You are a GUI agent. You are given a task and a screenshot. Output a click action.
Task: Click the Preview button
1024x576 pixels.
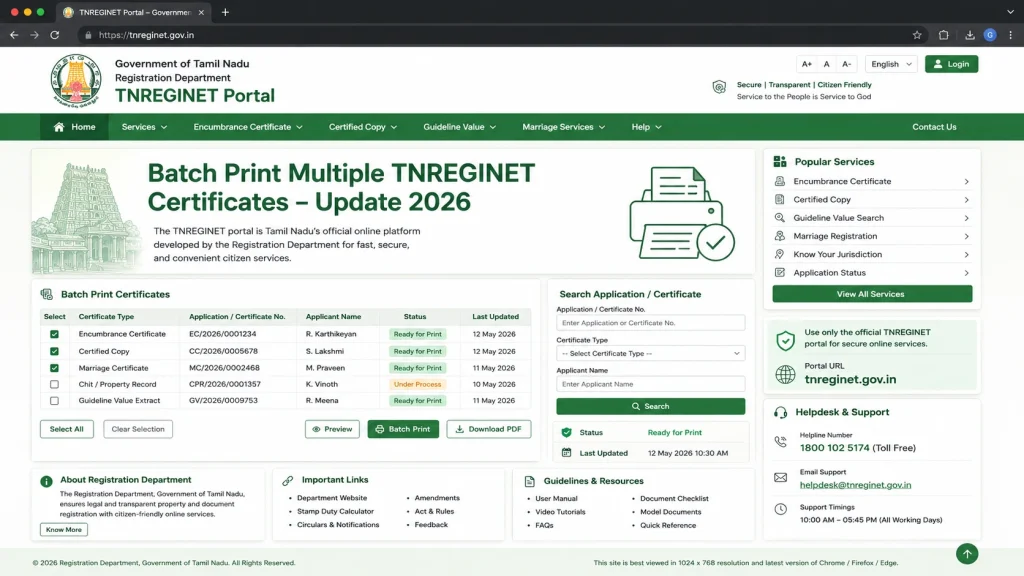tap(332, 429)
